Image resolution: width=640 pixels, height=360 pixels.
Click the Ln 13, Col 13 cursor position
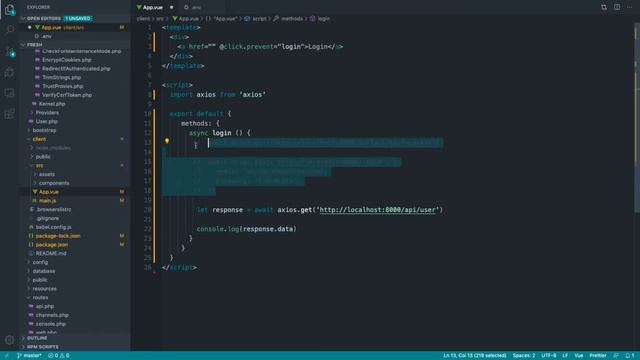point(475,356)
